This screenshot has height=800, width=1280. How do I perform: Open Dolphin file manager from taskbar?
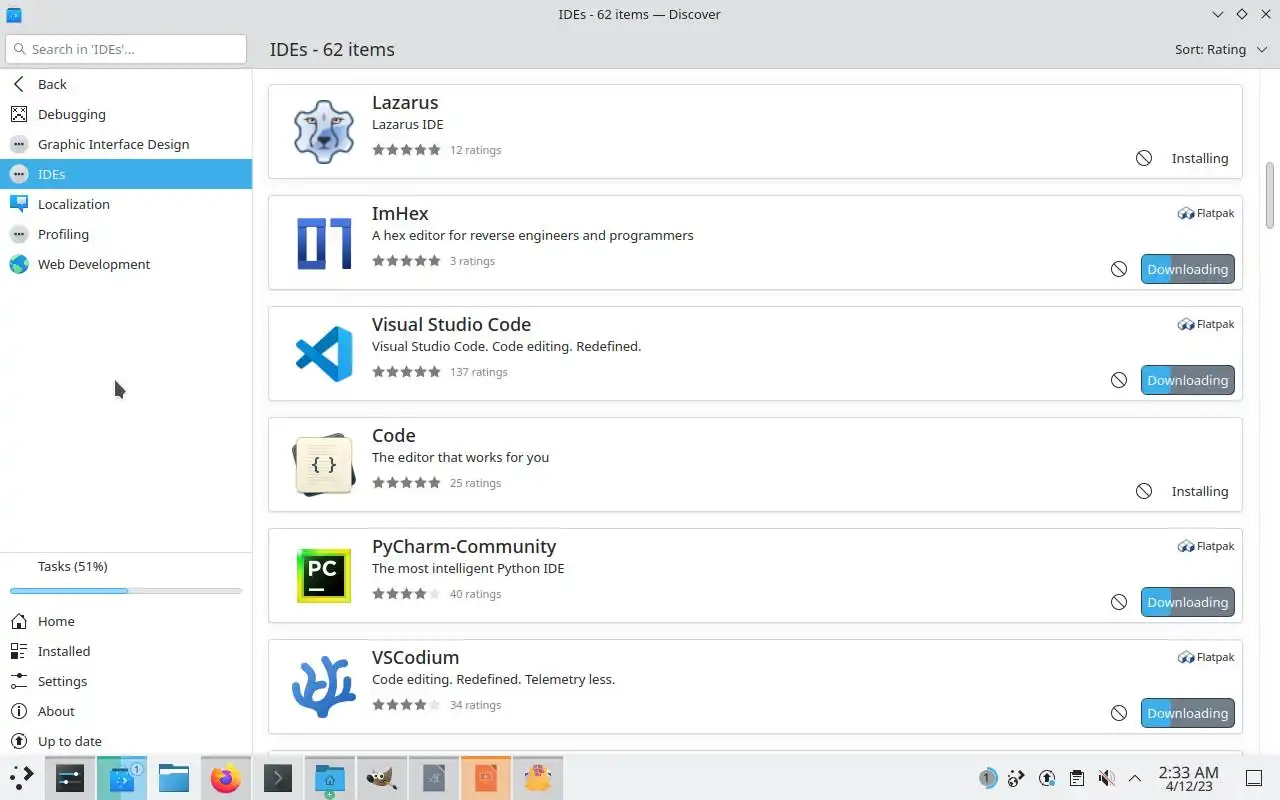[174, 777]
